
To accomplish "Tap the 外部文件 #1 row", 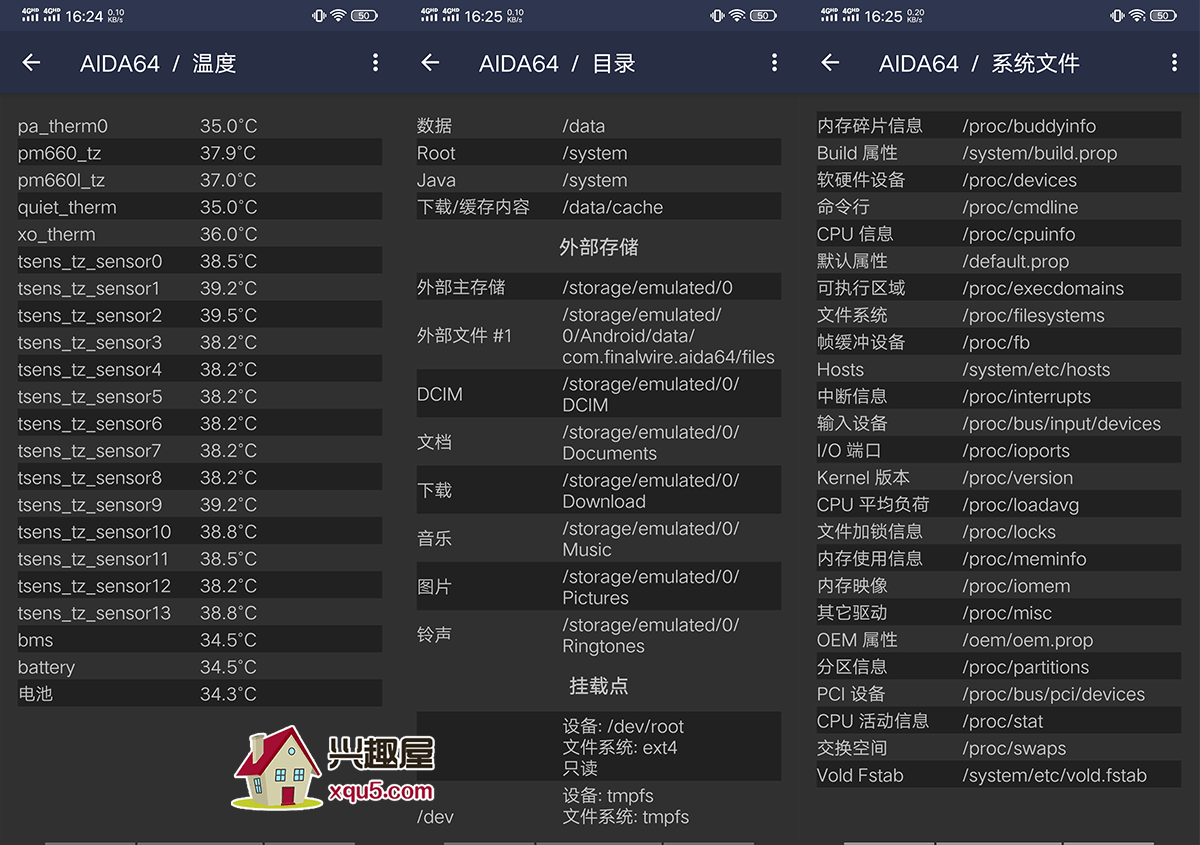I will [599, 335].
